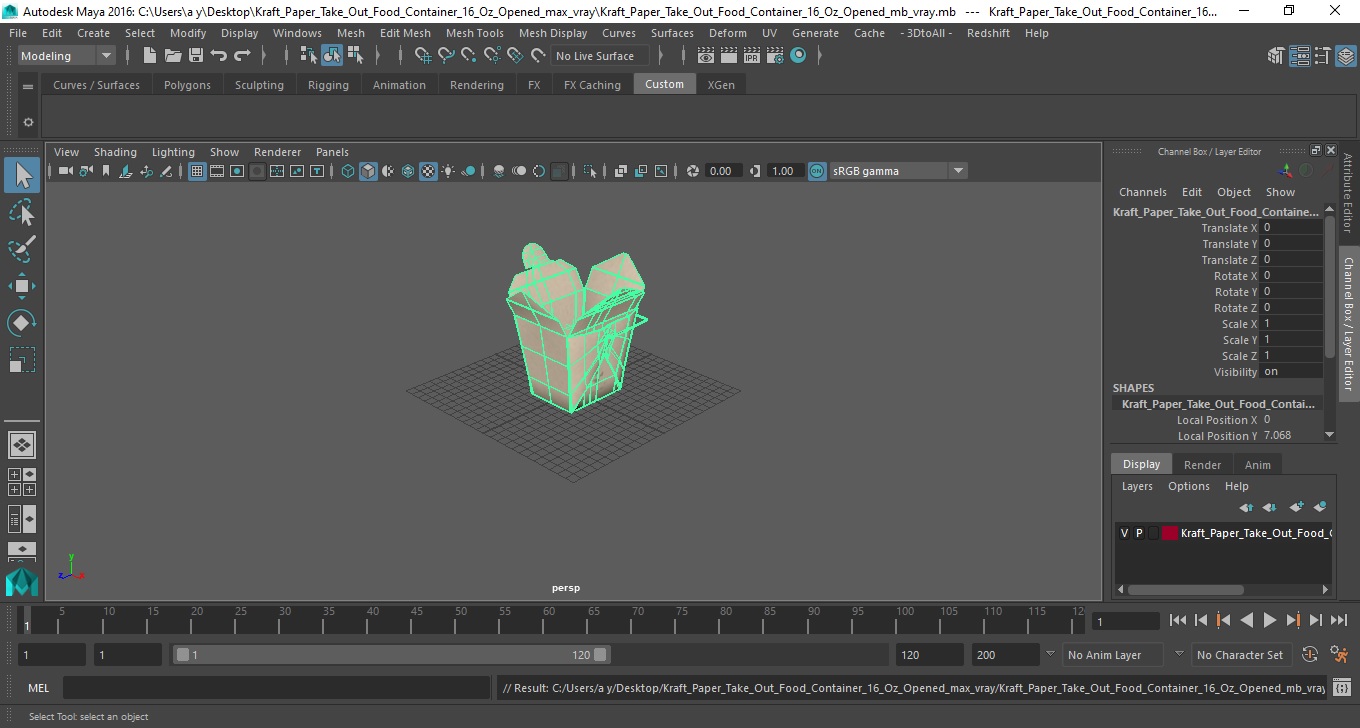Image resolution: width=1360 pixels, height=728 pixels.
Task: Toggle wireframe shading cube icon
Action: tap(348, 171)
